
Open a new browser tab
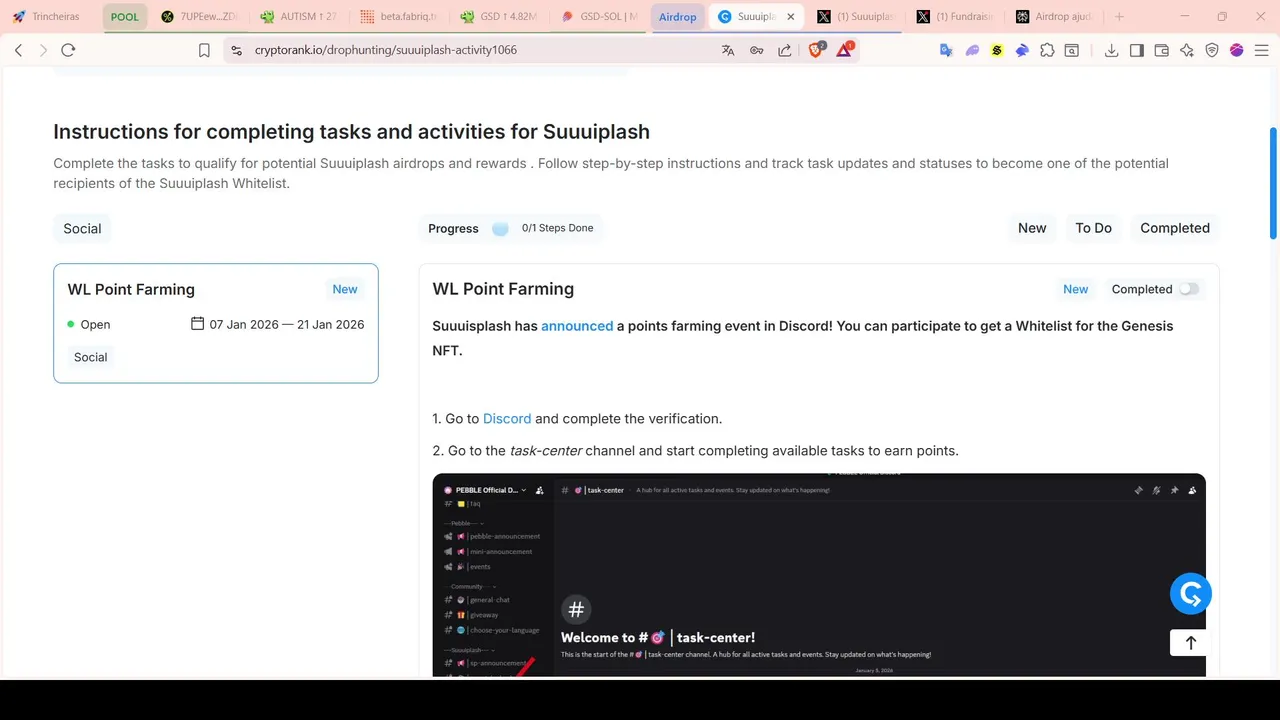(x=1119, y=17)
